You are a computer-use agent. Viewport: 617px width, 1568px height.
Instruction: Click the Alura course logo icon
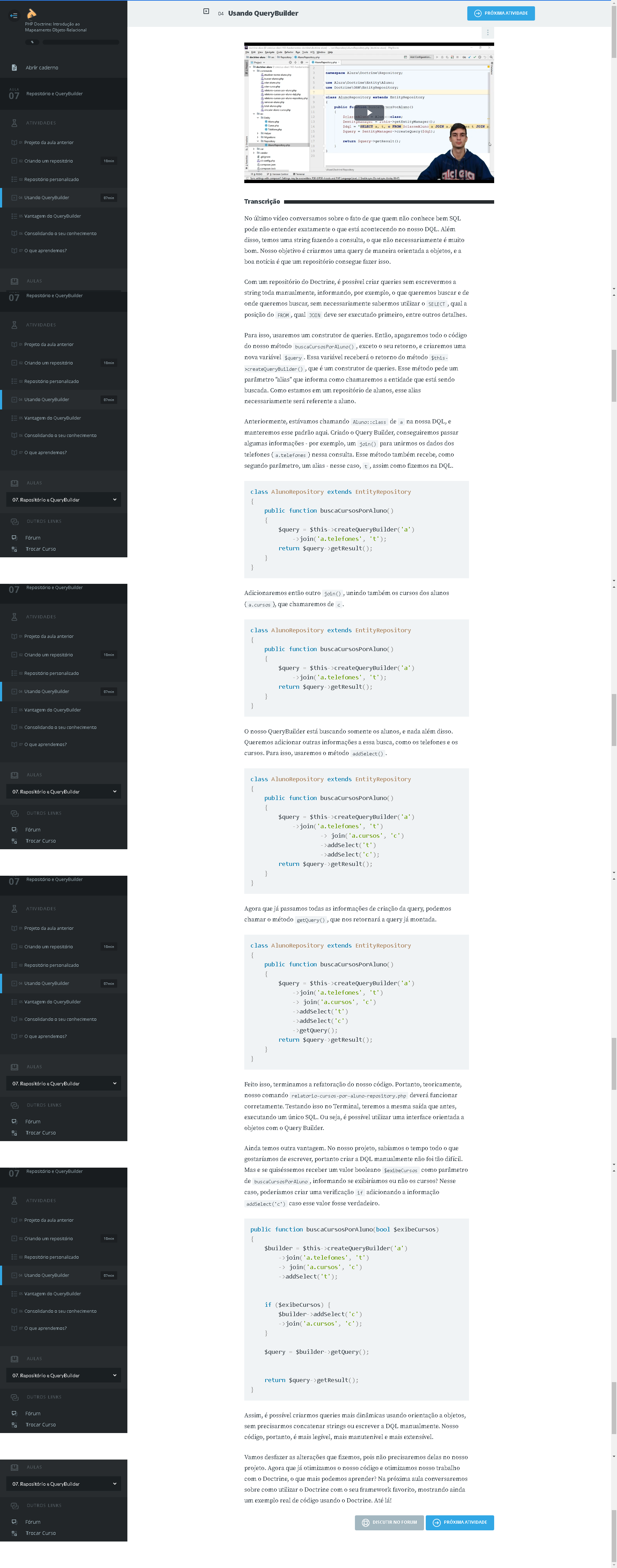click(x=32, y=13)
